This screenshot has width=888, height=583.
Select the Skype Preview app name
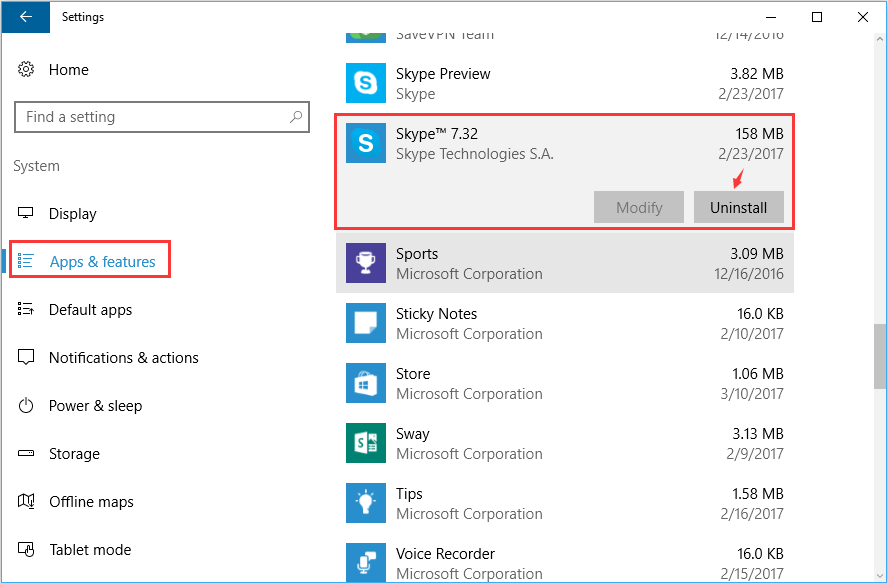point(443,74)
